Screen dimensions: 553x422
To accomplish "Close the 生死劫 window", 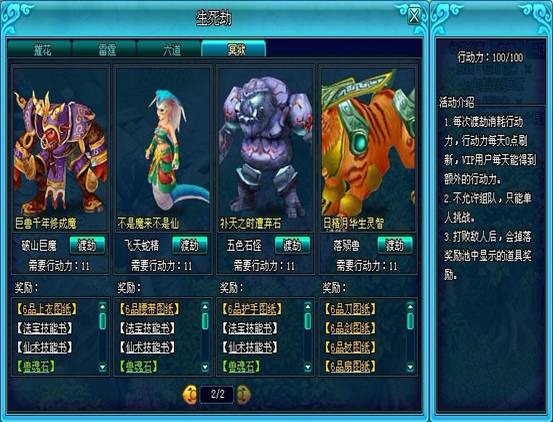I will point(414,16).
